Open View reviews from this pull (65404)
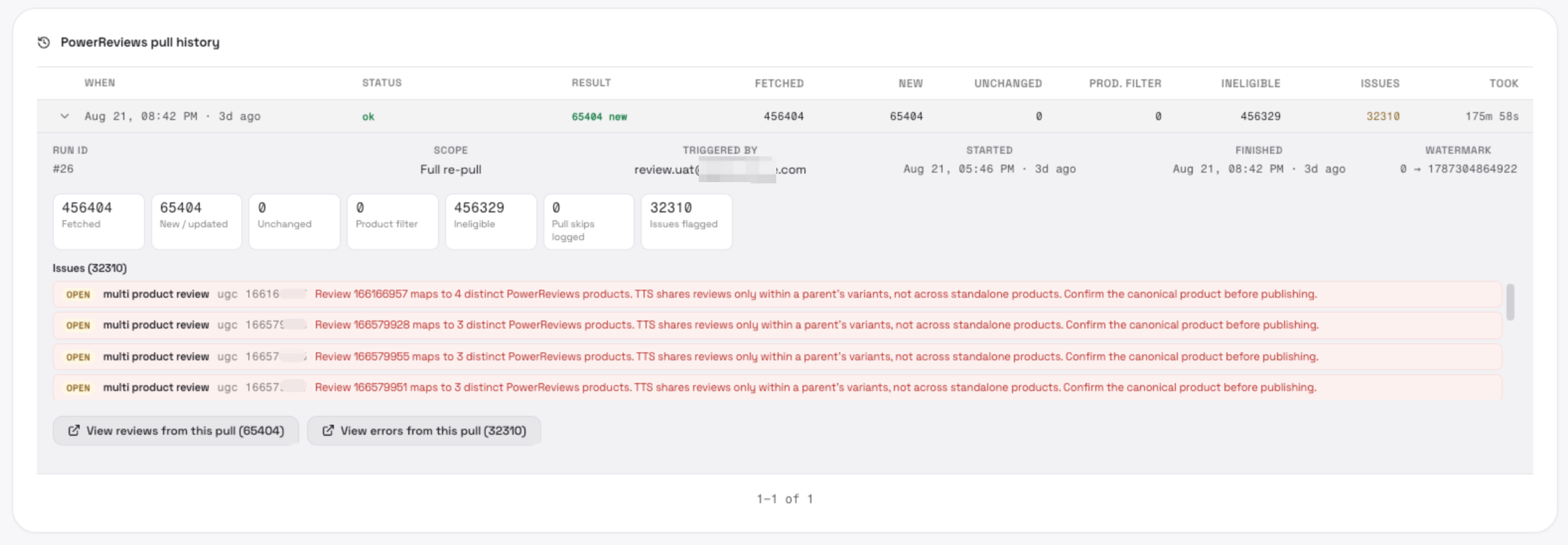The width and height of the screenshot is (1568, 545). pyautogui.click(x=176, y=431)
